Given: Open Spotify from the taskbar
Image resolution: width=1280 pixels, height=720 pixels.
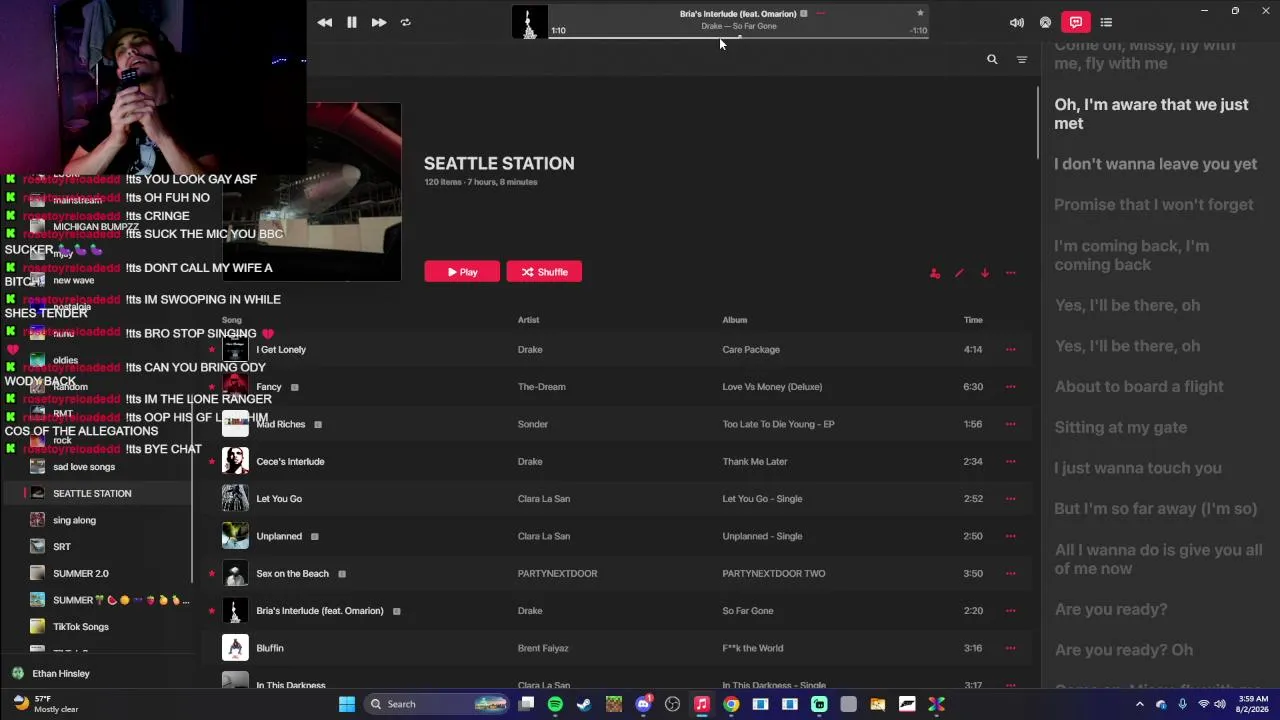Looking at the screenshot, I should [555, 704].
